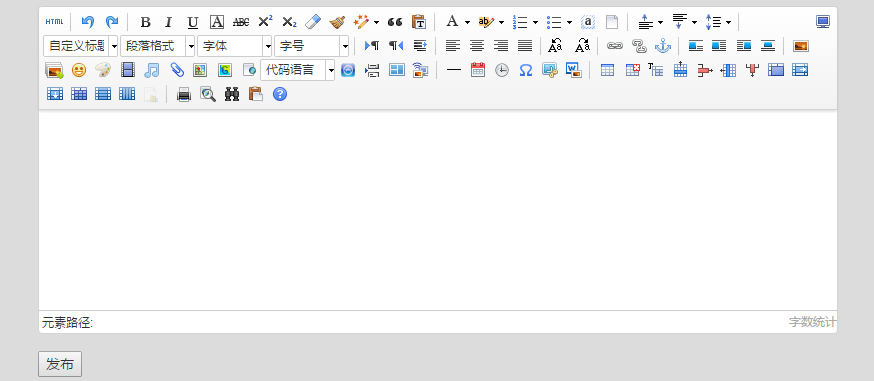The image size is (874, 381).
Task: Insert the current date with calendar icon
Action: pyautogui.click(x=478, y=70)
